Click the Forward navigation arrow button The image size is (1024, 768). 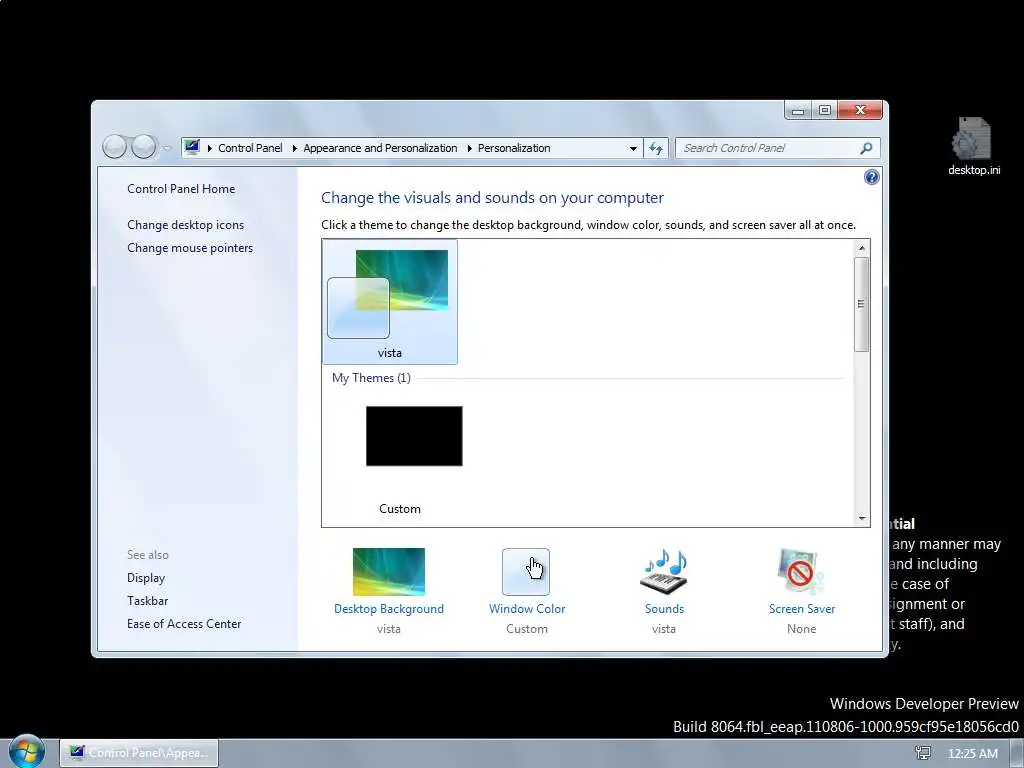coord(144,147)
